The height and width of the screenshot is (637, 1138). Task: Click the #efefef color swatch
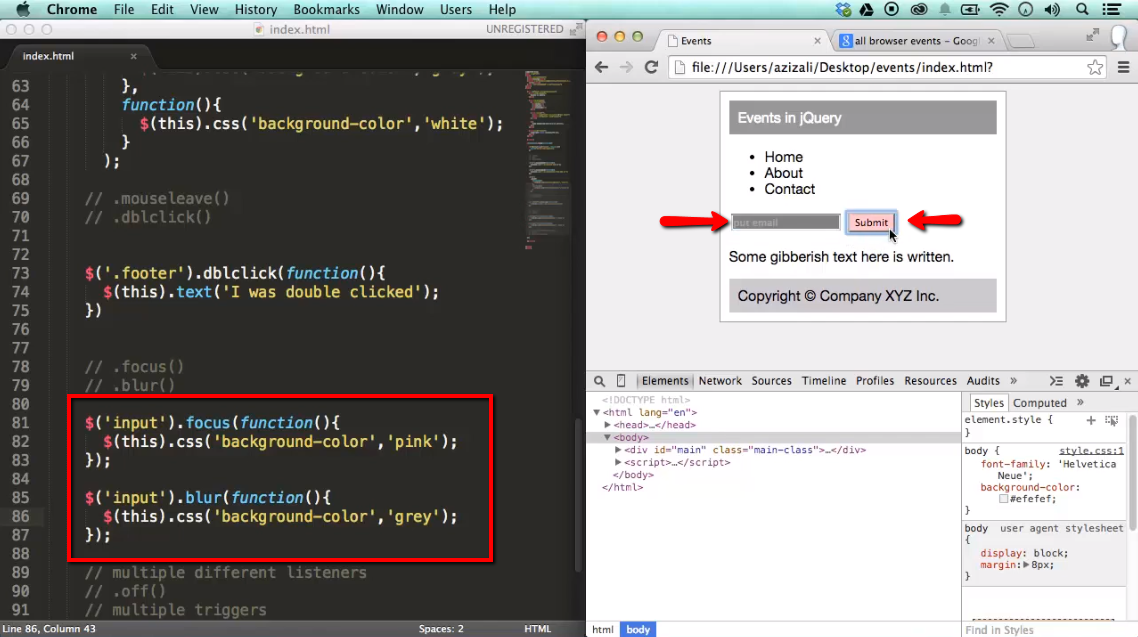click(1003, 498)
